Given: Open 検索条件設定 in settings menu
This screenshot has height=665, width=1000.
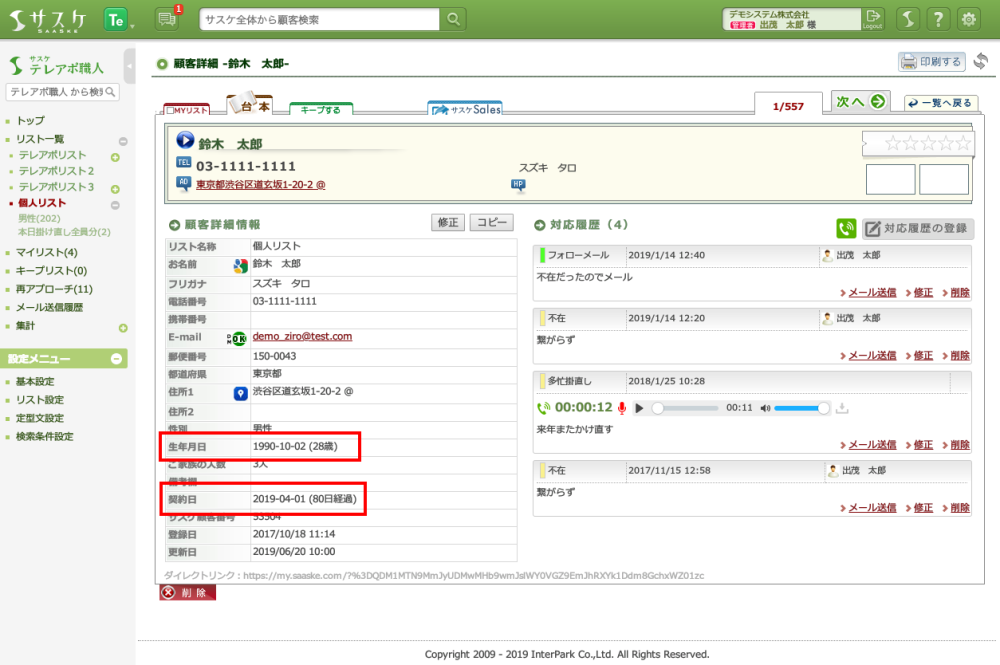Looking at the screenshot, I should (45, 437).
